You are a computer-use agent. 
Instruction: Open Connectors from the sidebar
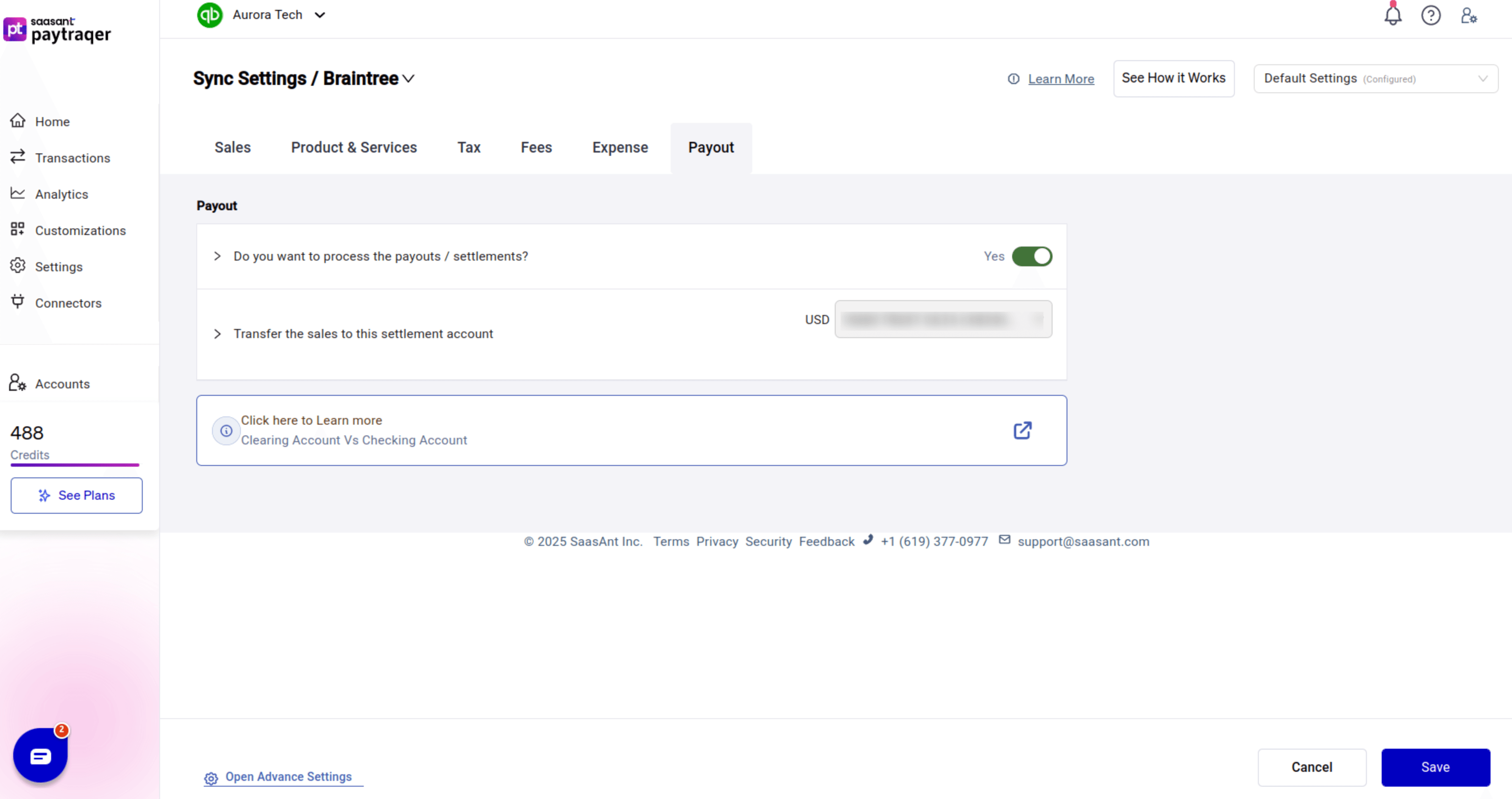click(68, 303)
